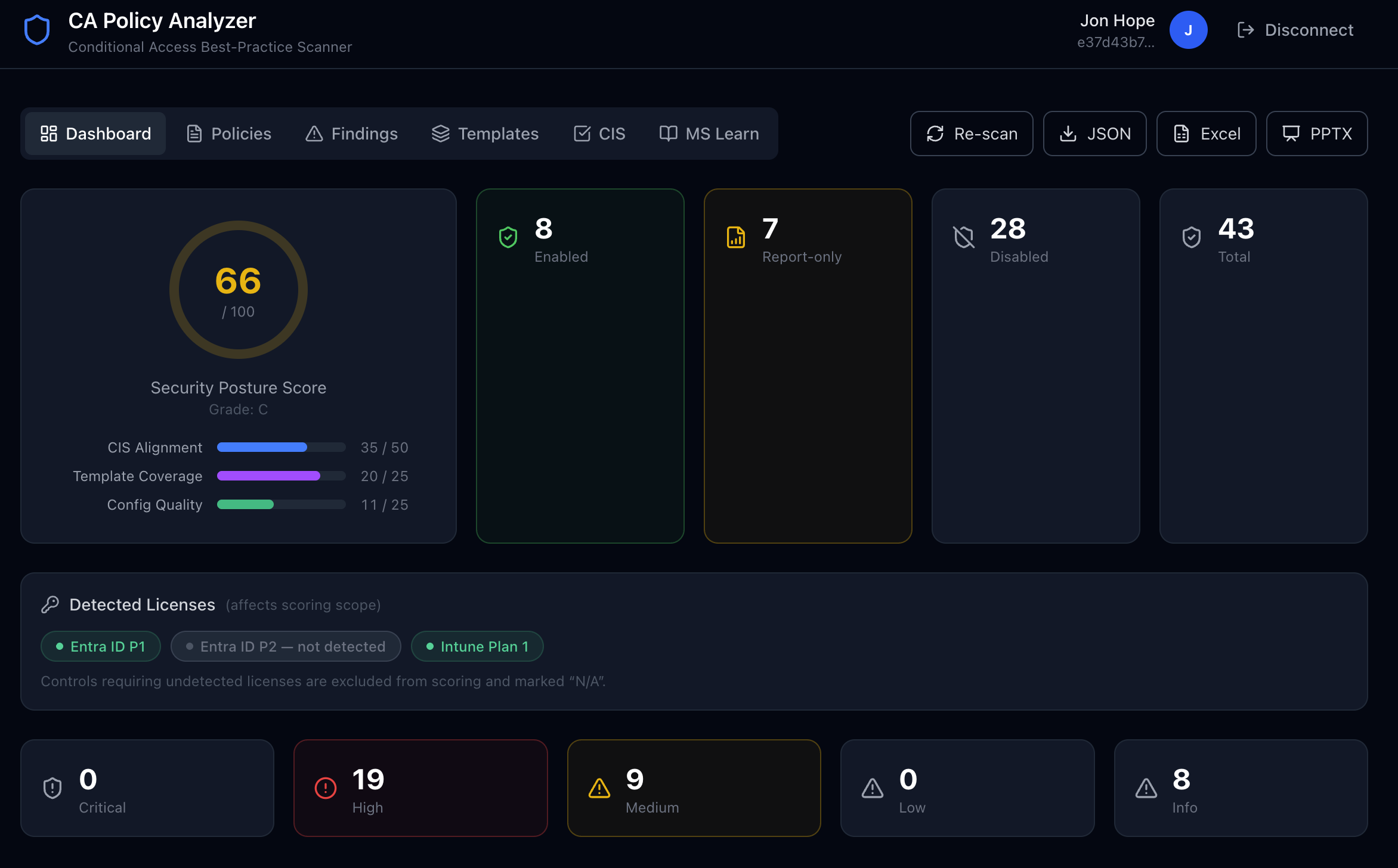Export report via the Excel button
Viewport: 1398px width, 868px height.
tap(1207, 134)
